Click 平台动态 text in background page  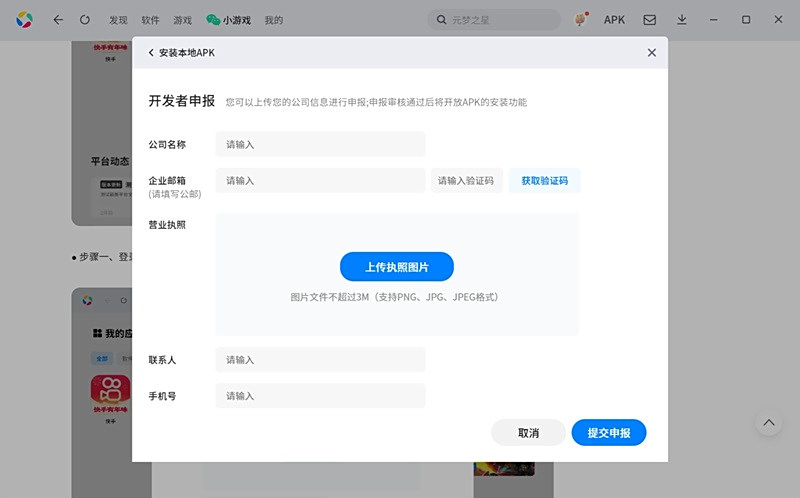point(110,161)
